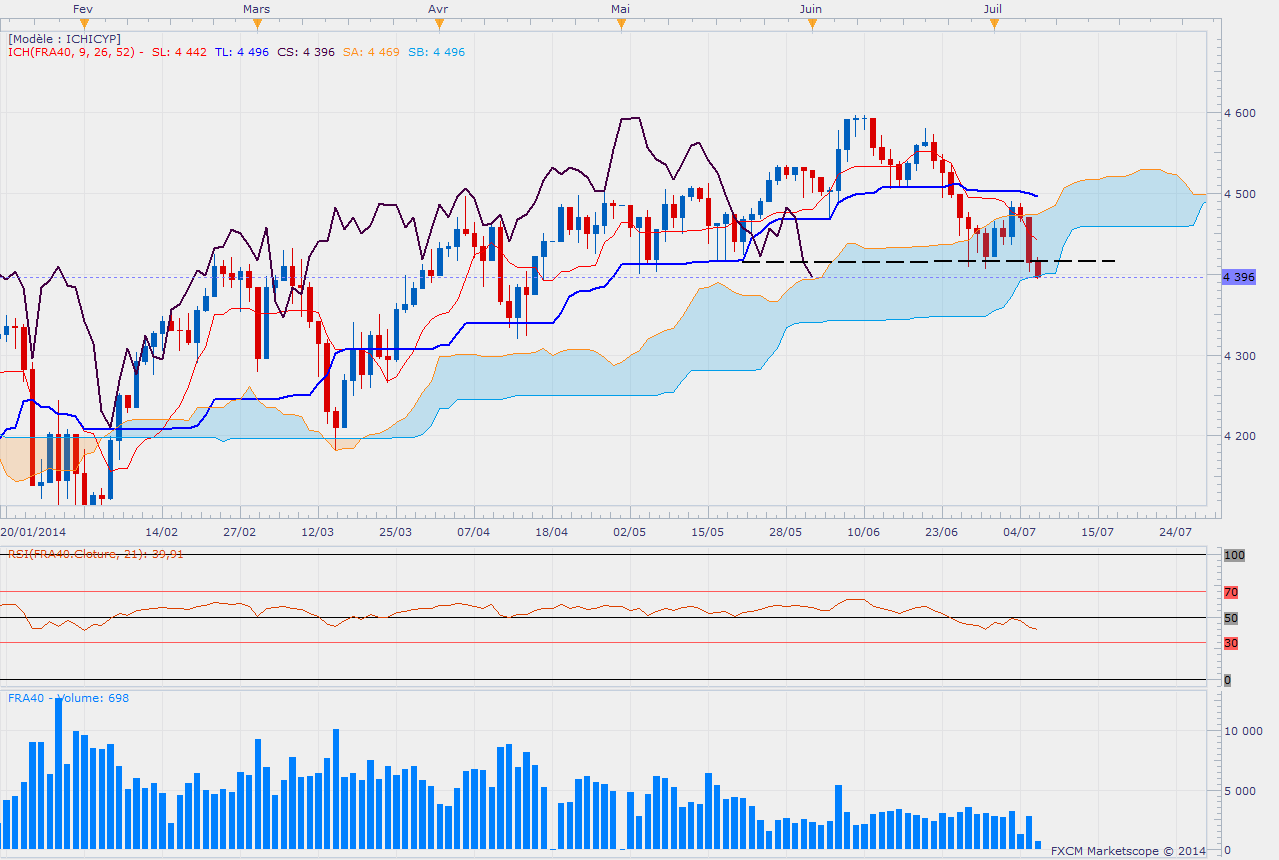Click the '4 300' price axis label
The width and height of the screenshot is (1279, 860).
click(1240, 356)
